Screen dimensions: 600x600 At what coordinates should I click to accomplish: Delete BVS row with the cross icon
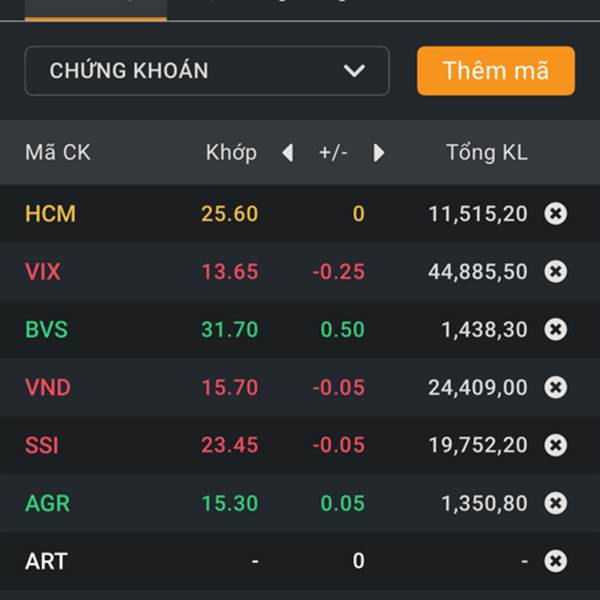point(556,329)
